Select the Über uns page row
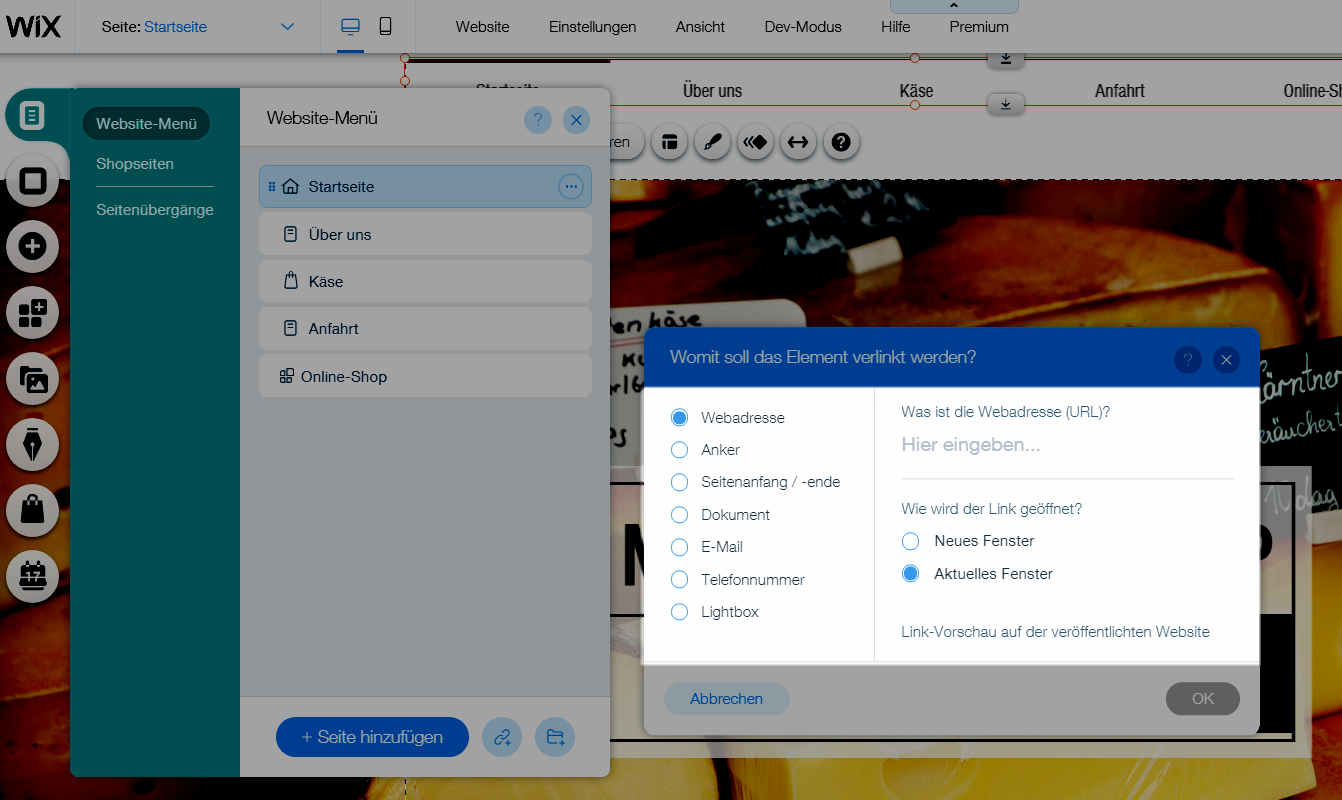Image resolution: width=1342 pixels, height=800 pixels. [425, 234]
